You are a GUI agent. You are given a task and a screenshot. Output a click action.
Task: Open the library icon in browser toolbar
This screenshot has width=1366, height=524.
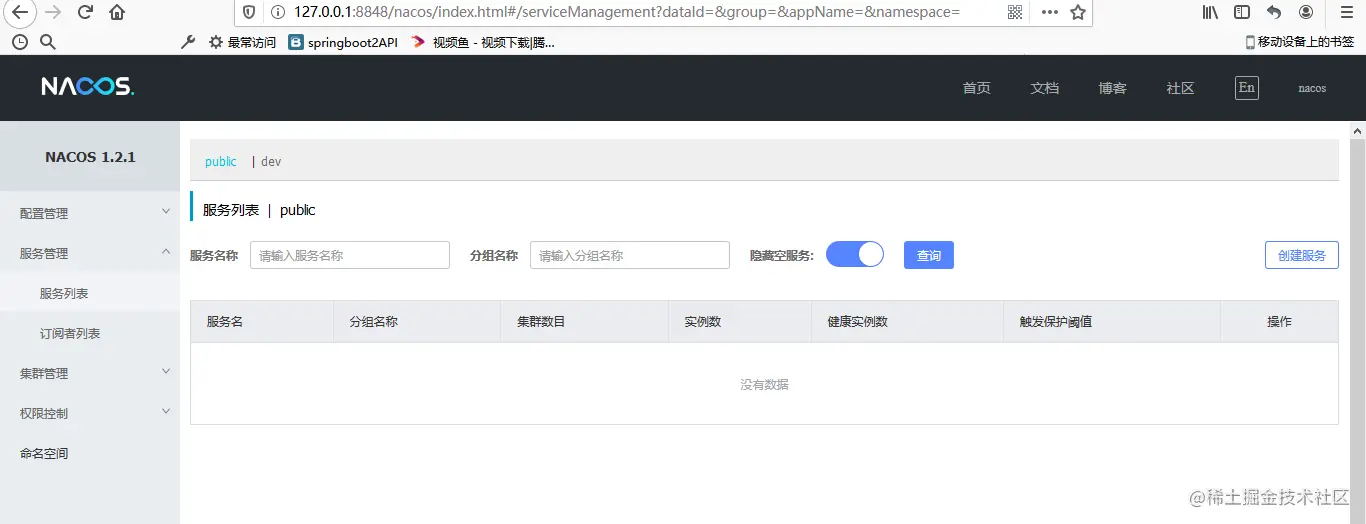tap(1211, 12)
